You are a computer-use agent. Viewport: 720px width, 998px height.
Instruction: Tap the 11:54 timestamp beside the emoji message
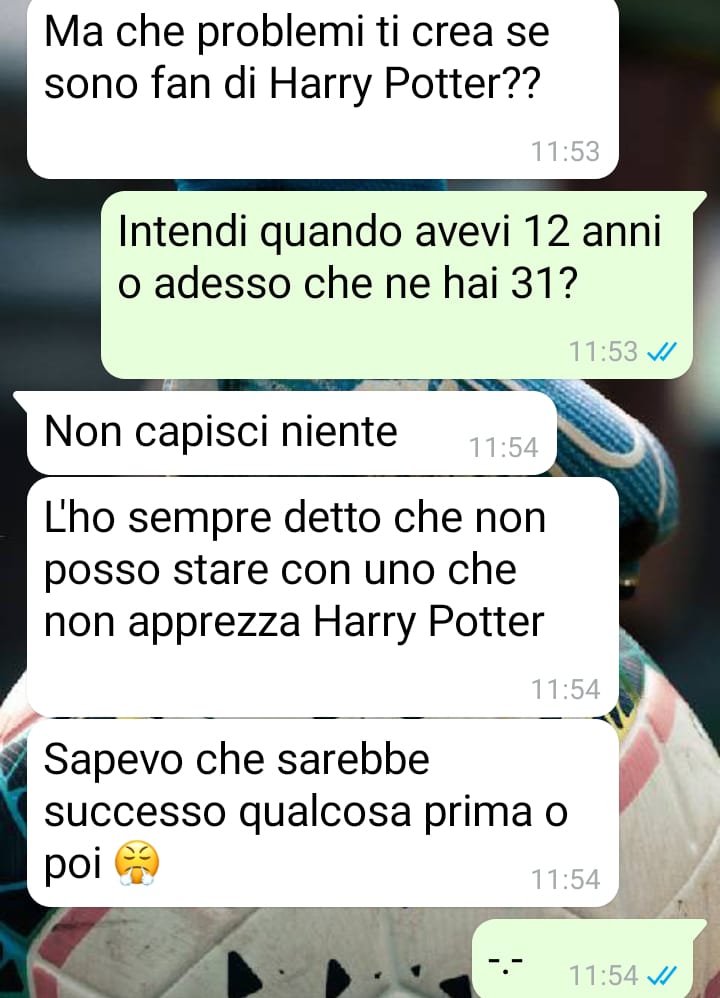tap(565, 879)
